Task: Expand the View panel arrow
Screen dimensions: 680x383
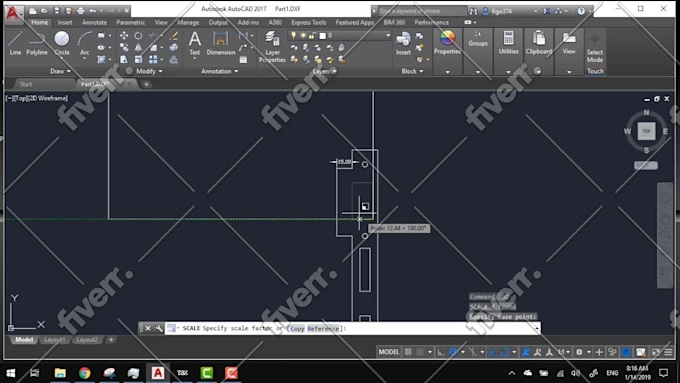Action: (x=569, y=72)
